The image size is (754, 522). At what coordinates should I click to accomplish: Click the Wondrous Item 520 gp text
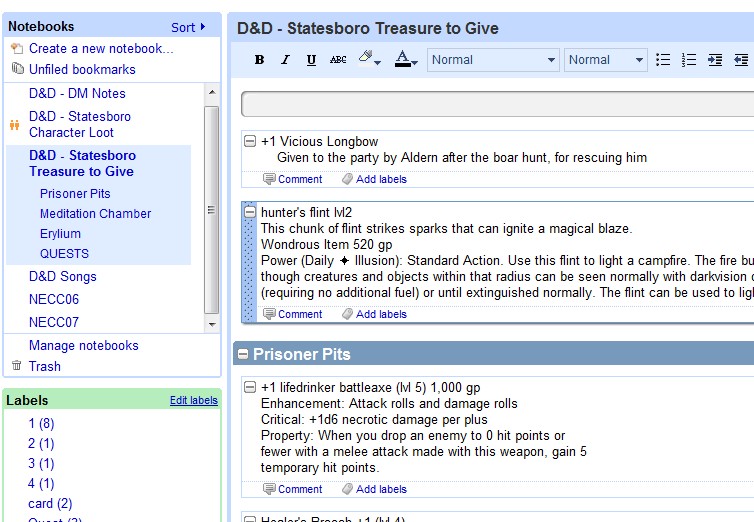point(327,245)
